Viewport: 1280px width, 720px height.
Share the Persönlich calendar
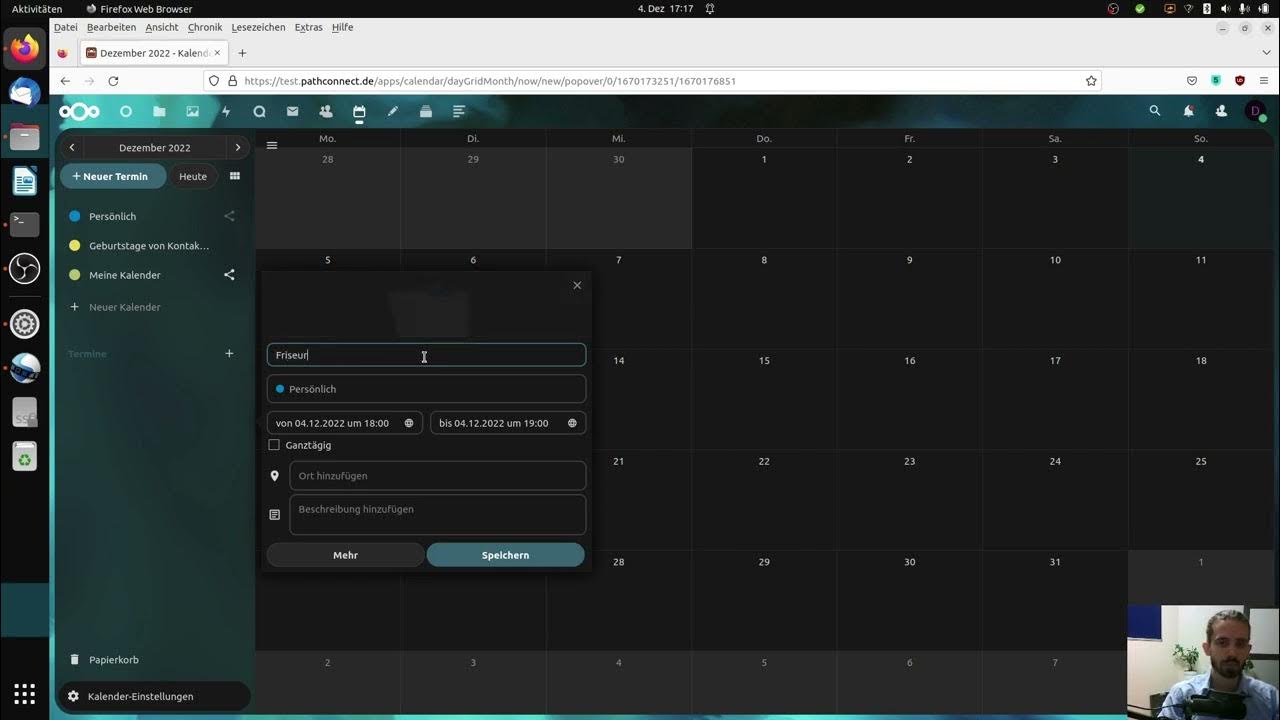click(229, 216)
